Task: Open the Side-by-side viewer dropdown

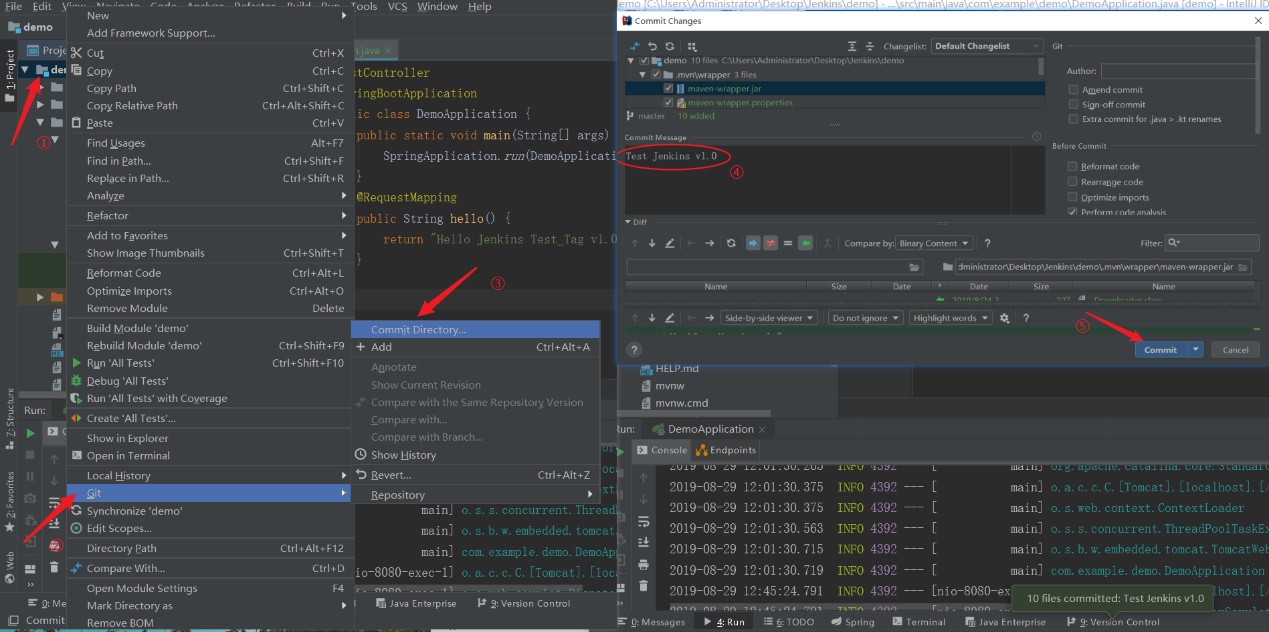Action: (768, 318)
